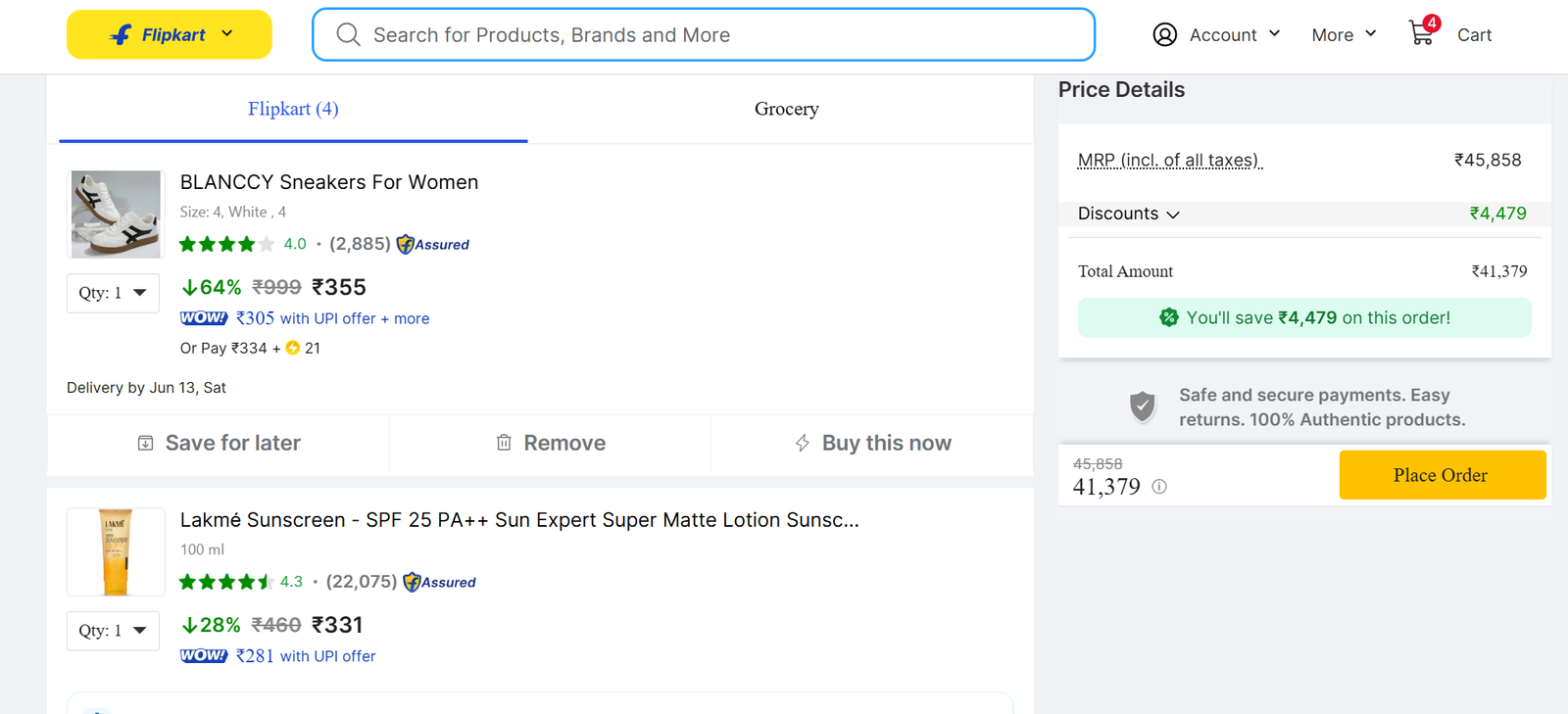Screen dimensions: 1568x714
Task: Open Qty dropdown for BLANCCY sneakers
Action: [113, 293]
